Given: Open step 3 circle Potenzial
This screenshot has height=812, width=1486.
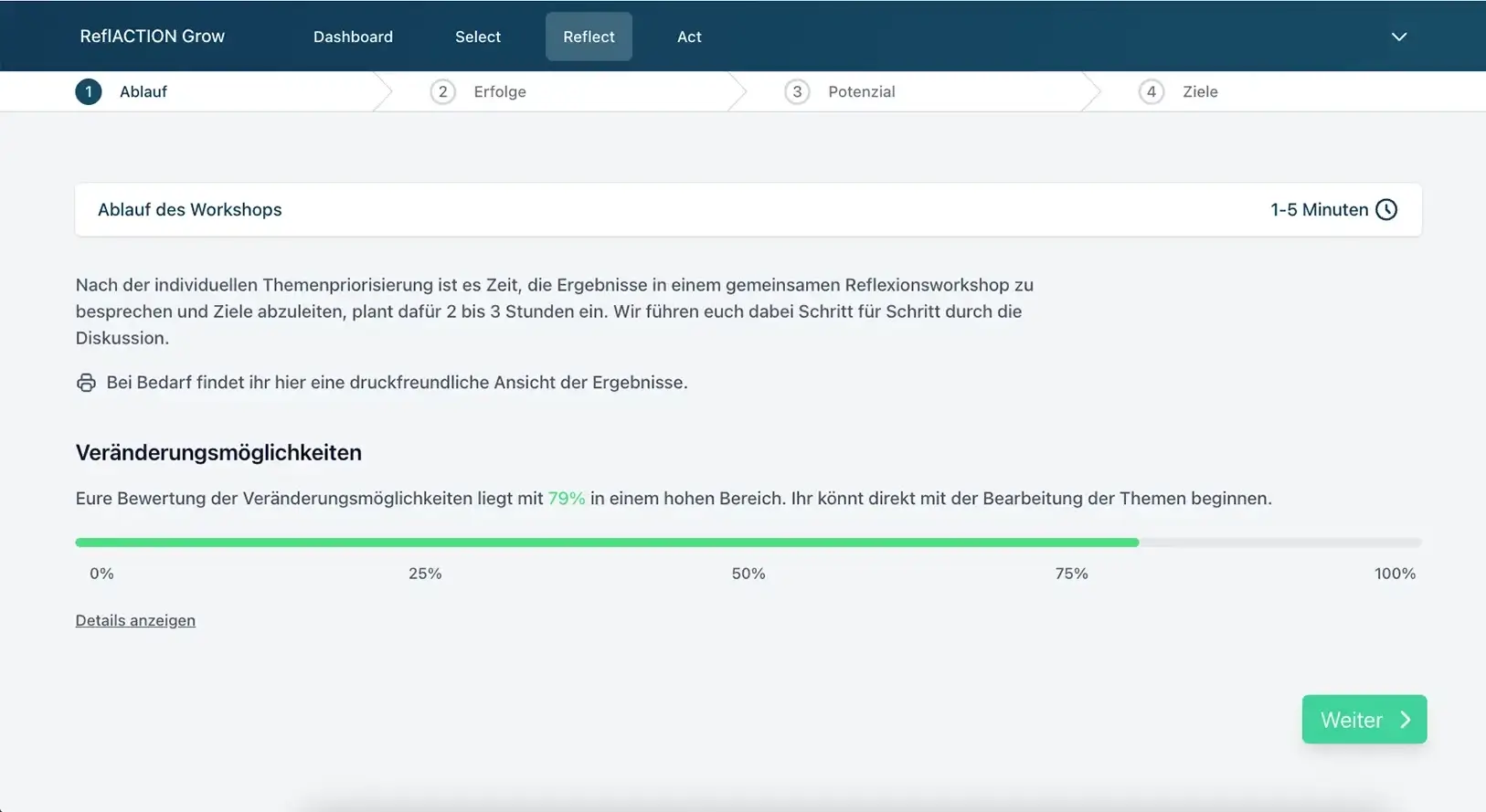Looking at the screenshot, I should point(797,92).
